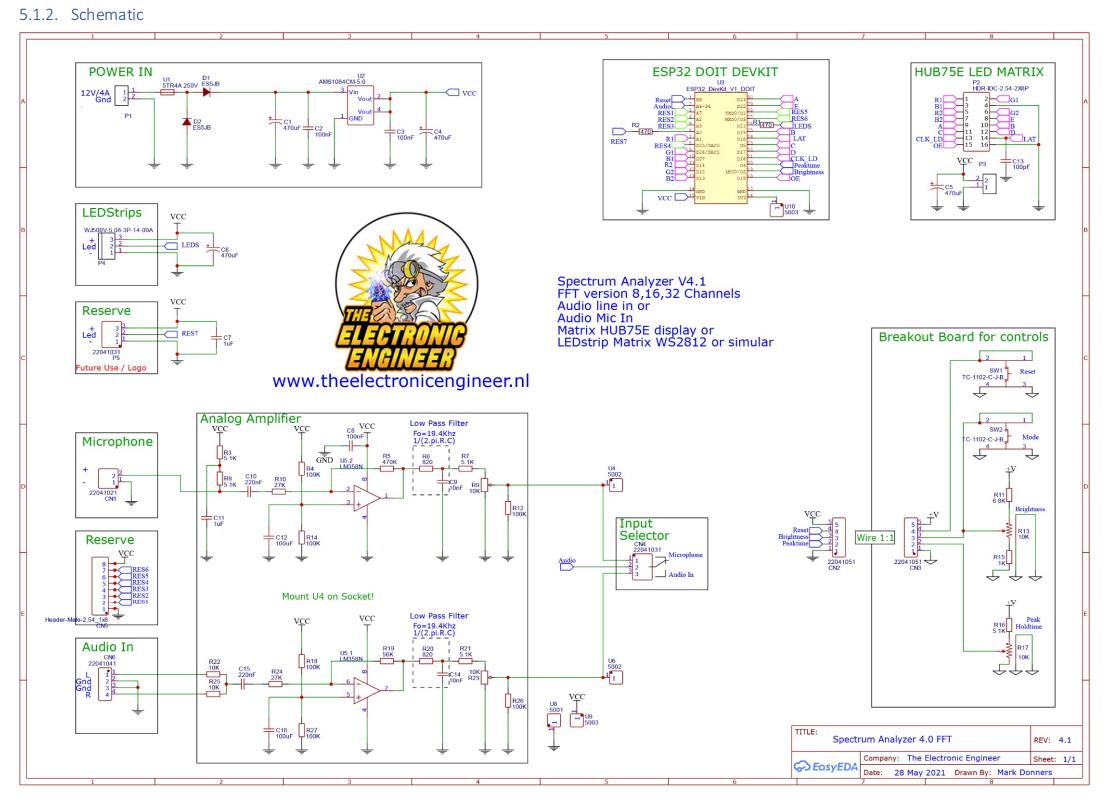Select the 'POWER IN' block title

[x=120, y=72]
